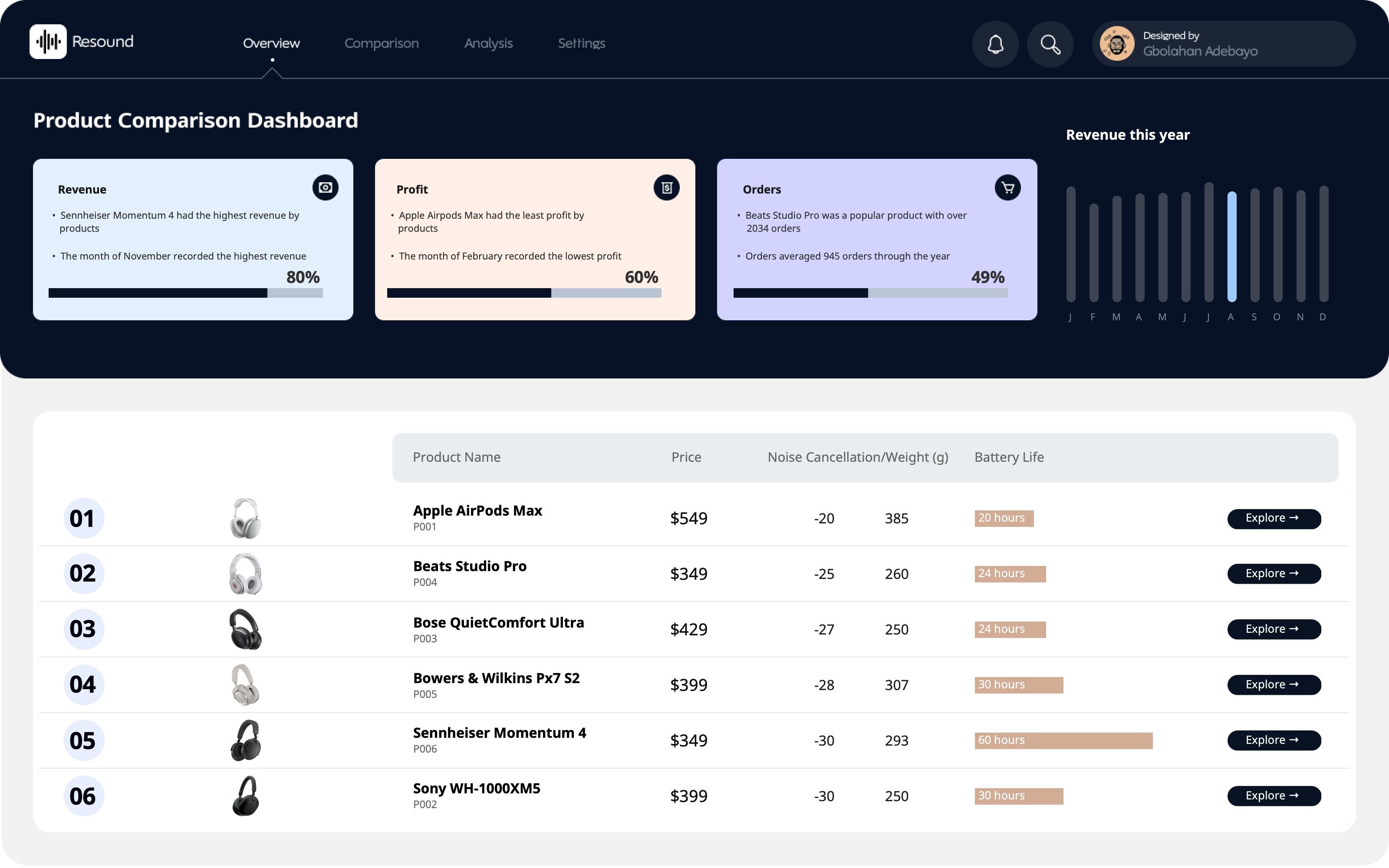Image resolution: width=1389 pixels, height=868 pixels.
Task: Click Gbolahan Adebayo profile avatar
Action: [x=1116, y=44]
